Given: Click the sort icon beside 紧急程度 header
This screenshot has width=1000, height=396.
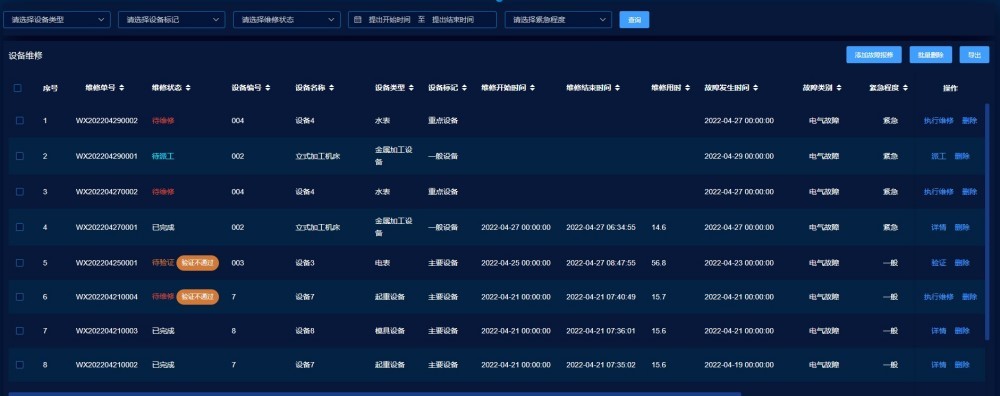Looking at the screenshot, I should tap(906, 88).
